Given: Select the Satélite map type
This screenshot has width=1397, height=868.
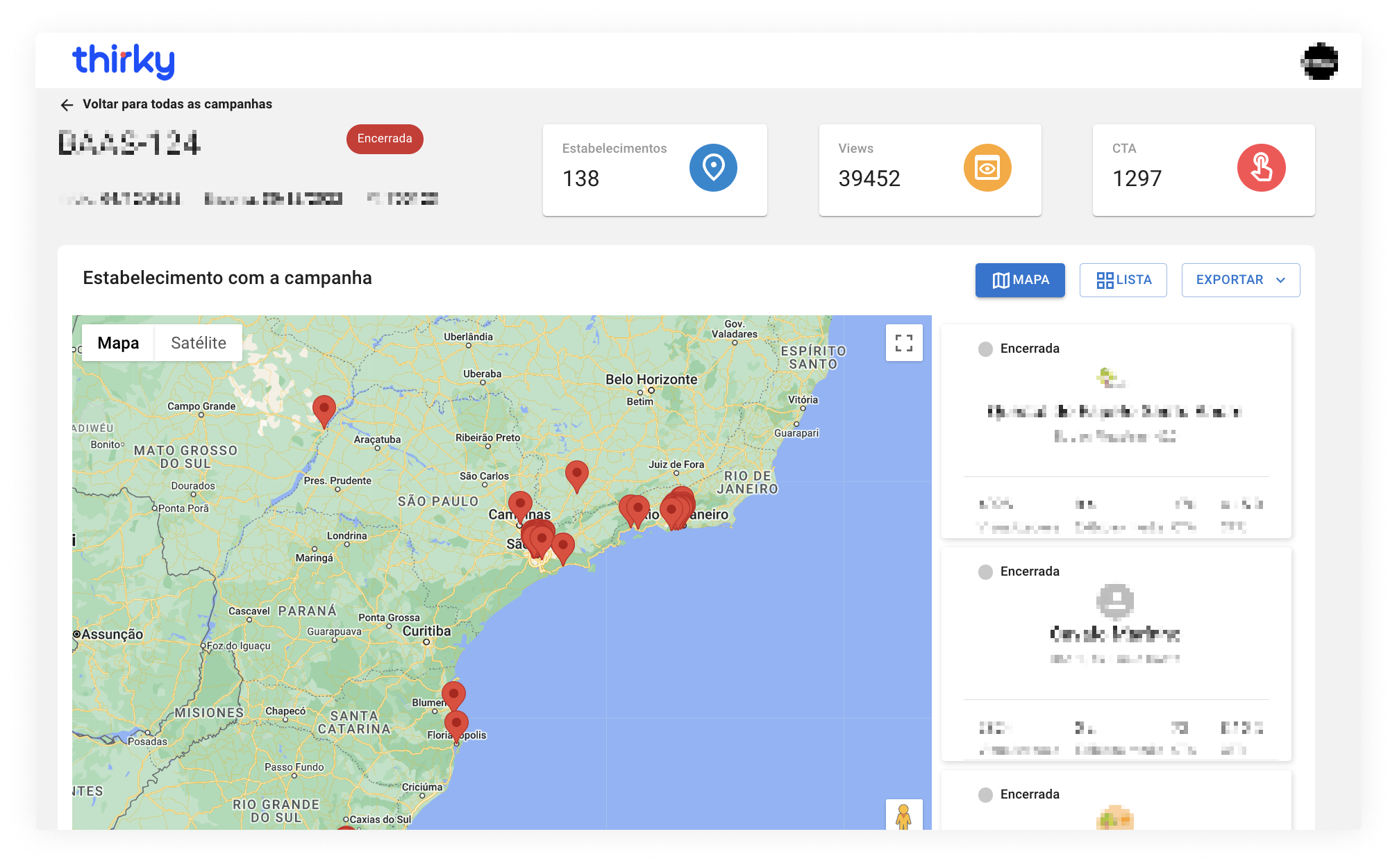Looking at the screenshot, I should 199,343.
